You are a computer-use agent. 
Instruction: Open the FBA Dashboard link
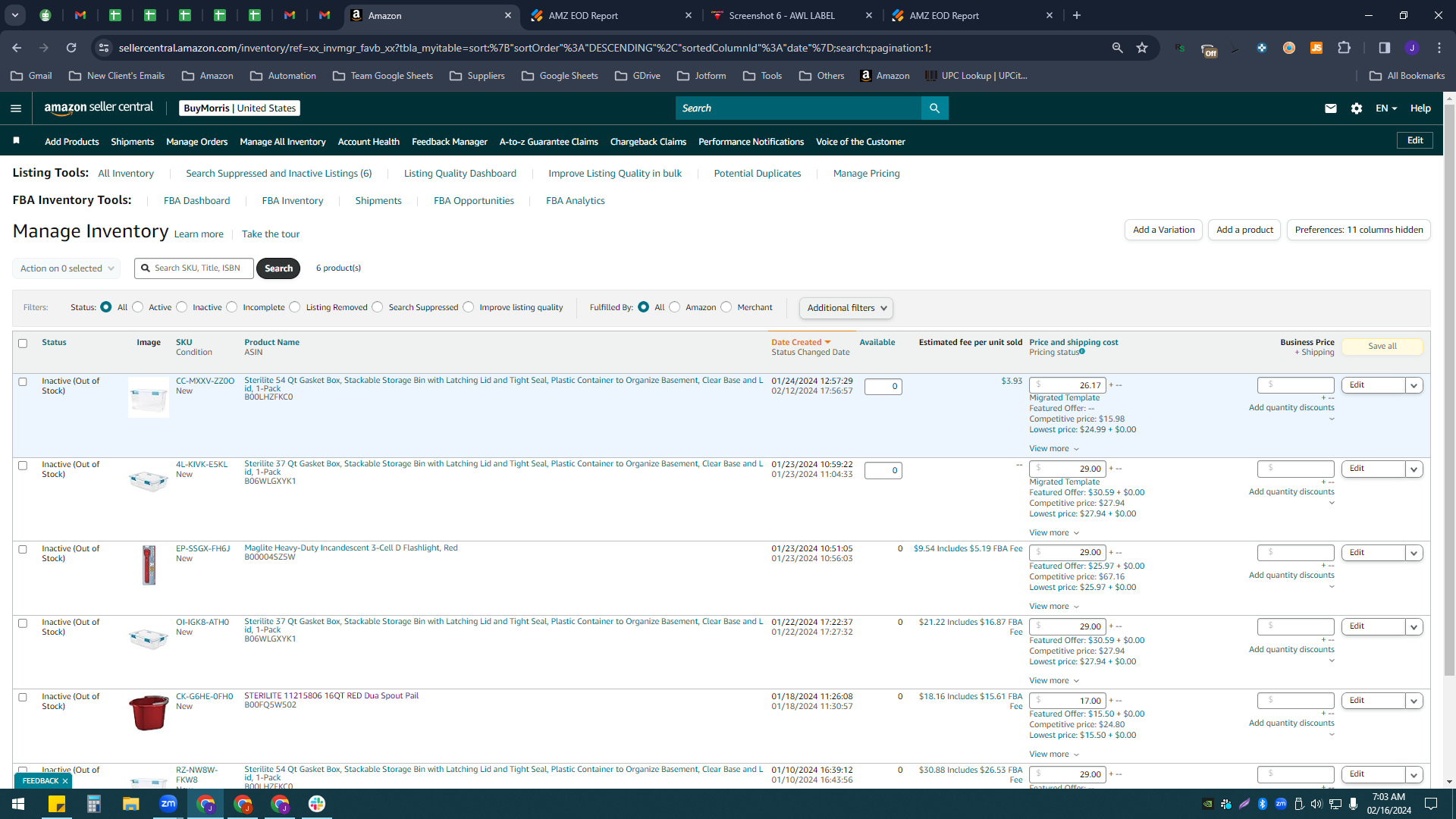(196, 201)
